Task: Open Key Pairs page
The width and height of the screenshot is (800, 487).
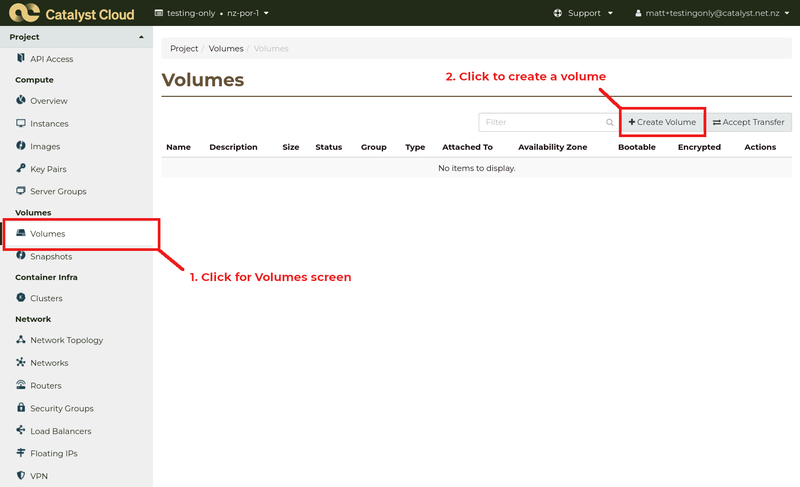Action: [48, 169]
